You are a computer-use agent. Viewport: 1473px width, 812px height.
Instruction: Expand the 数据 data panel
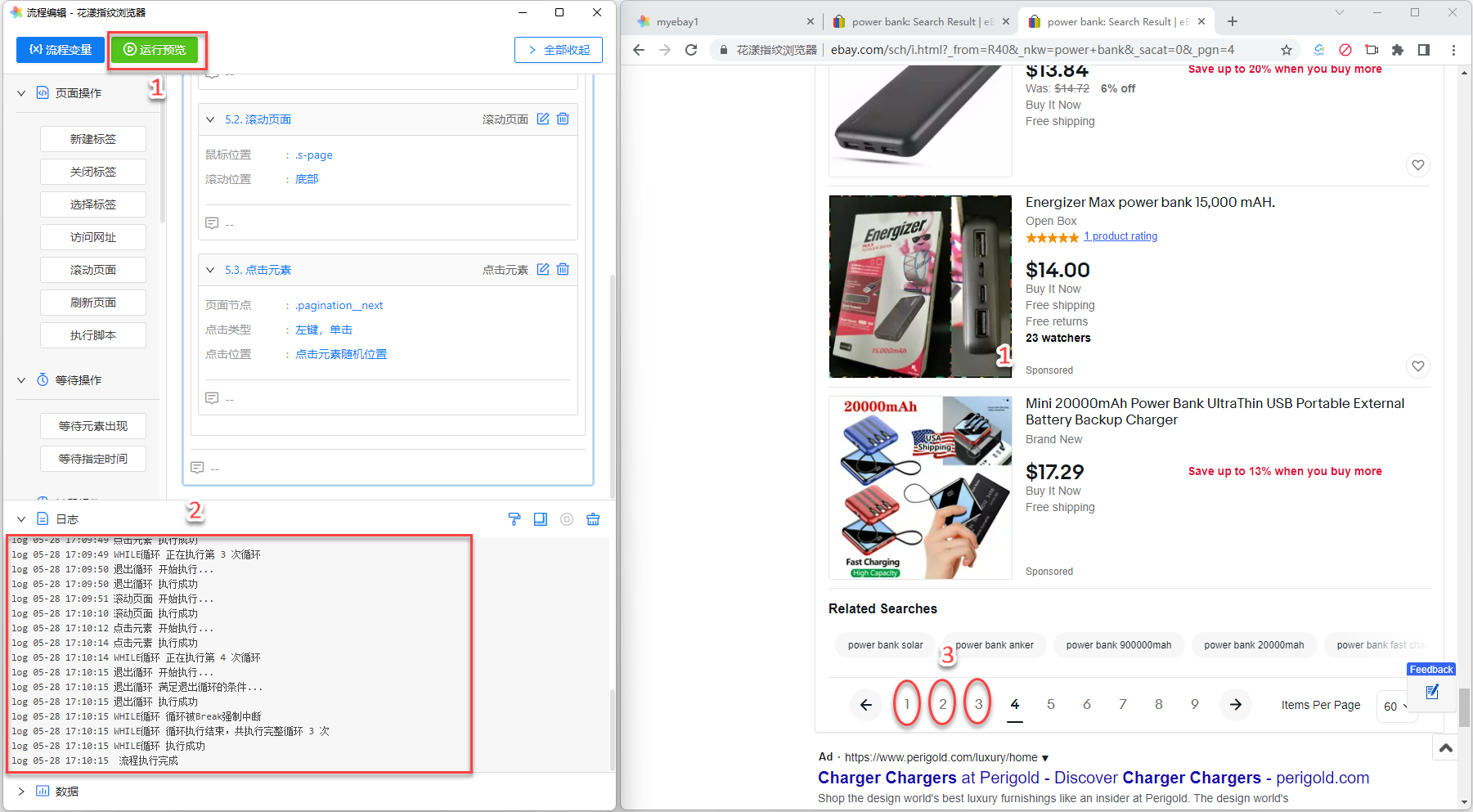[x=21, y=792]
